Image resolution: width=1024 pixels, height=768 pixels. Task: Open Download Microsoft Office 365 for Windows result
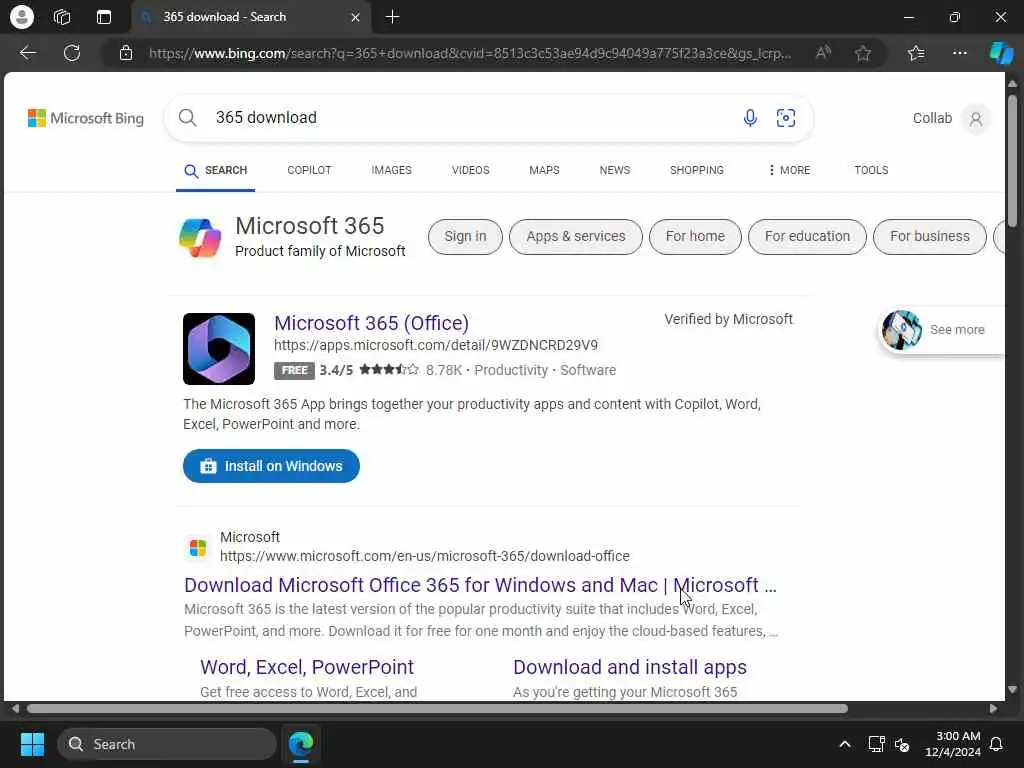pos(480,585)
